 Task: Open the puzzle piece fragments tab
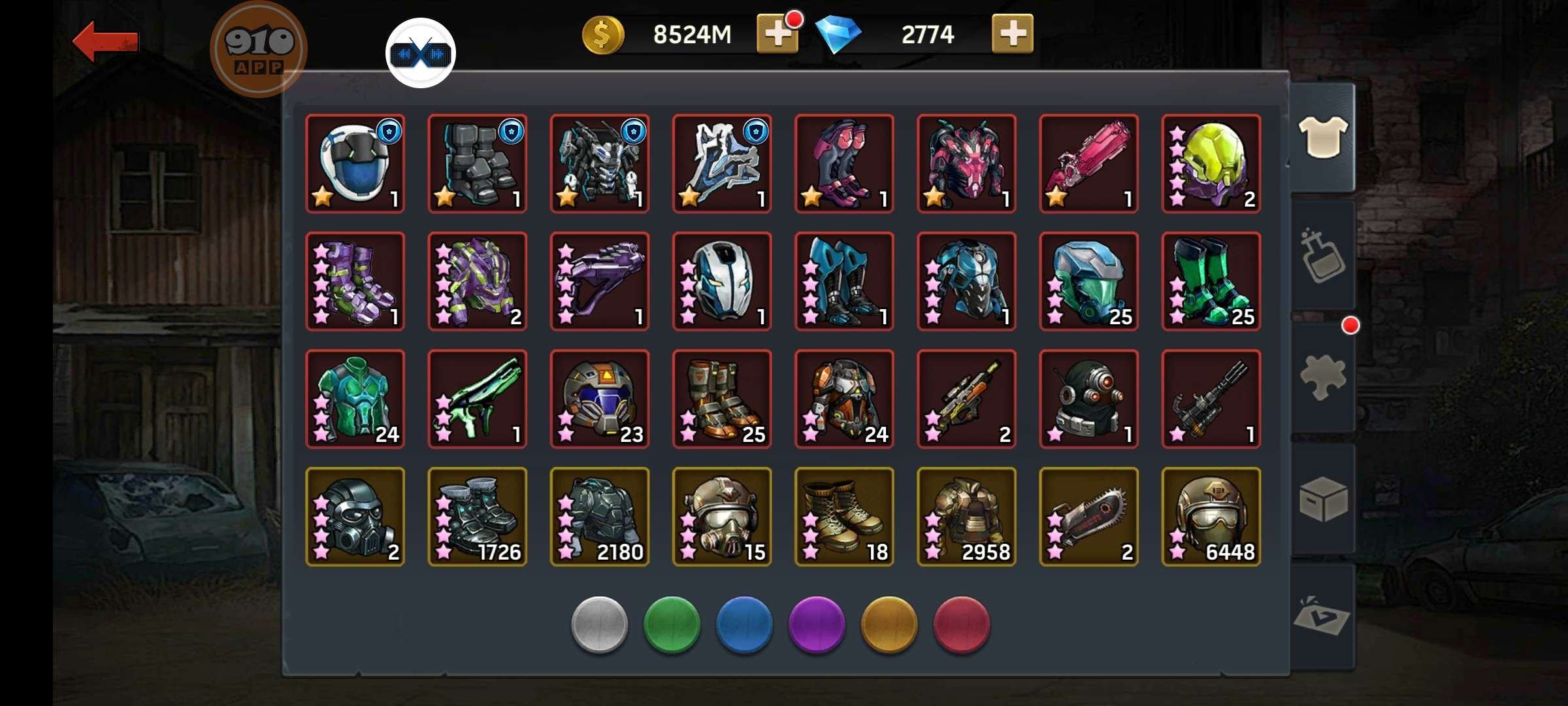(x=1323, y=377)
